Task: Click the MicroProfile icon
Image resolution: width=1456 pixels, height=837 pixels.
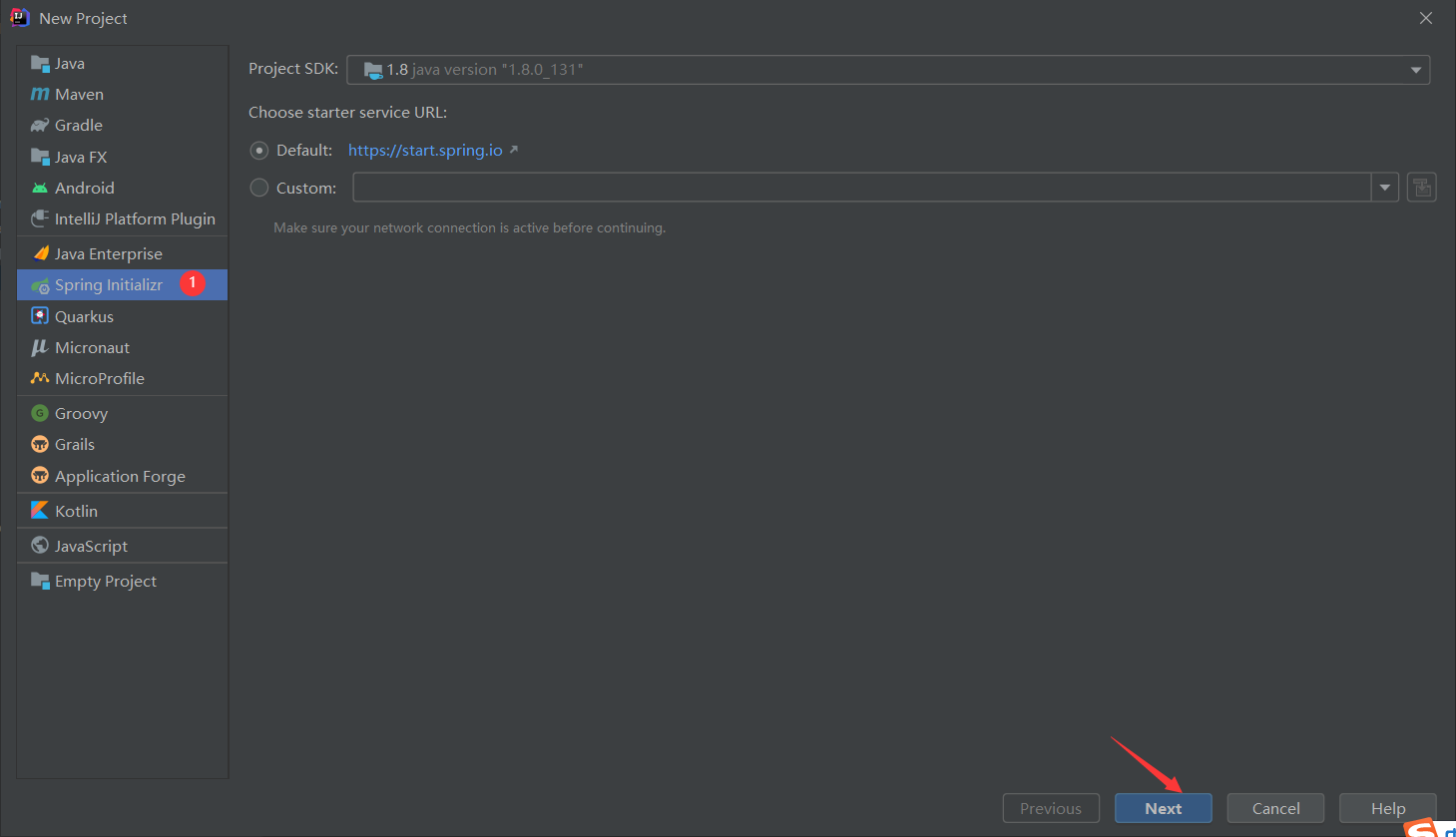Action: click(40, 378)
